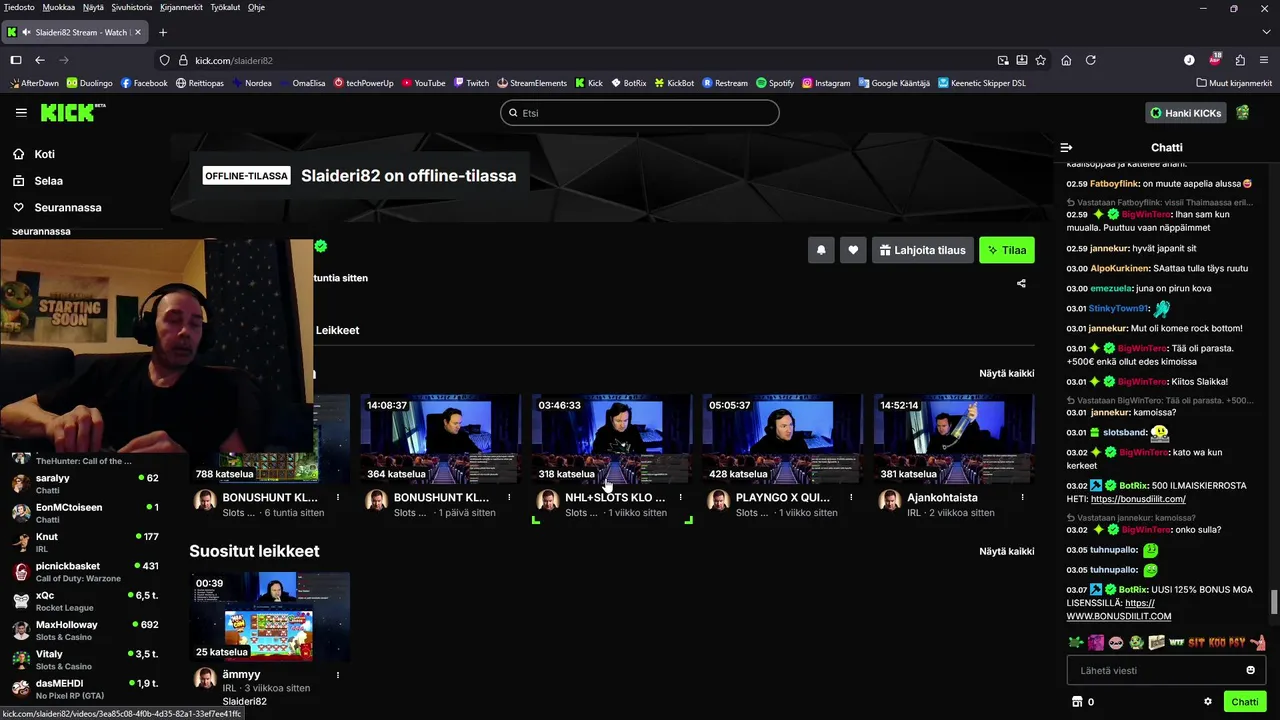1280x720 pixels.
Task: Open options for PLAYNGO X QUI video
Action: click(851, 497)
